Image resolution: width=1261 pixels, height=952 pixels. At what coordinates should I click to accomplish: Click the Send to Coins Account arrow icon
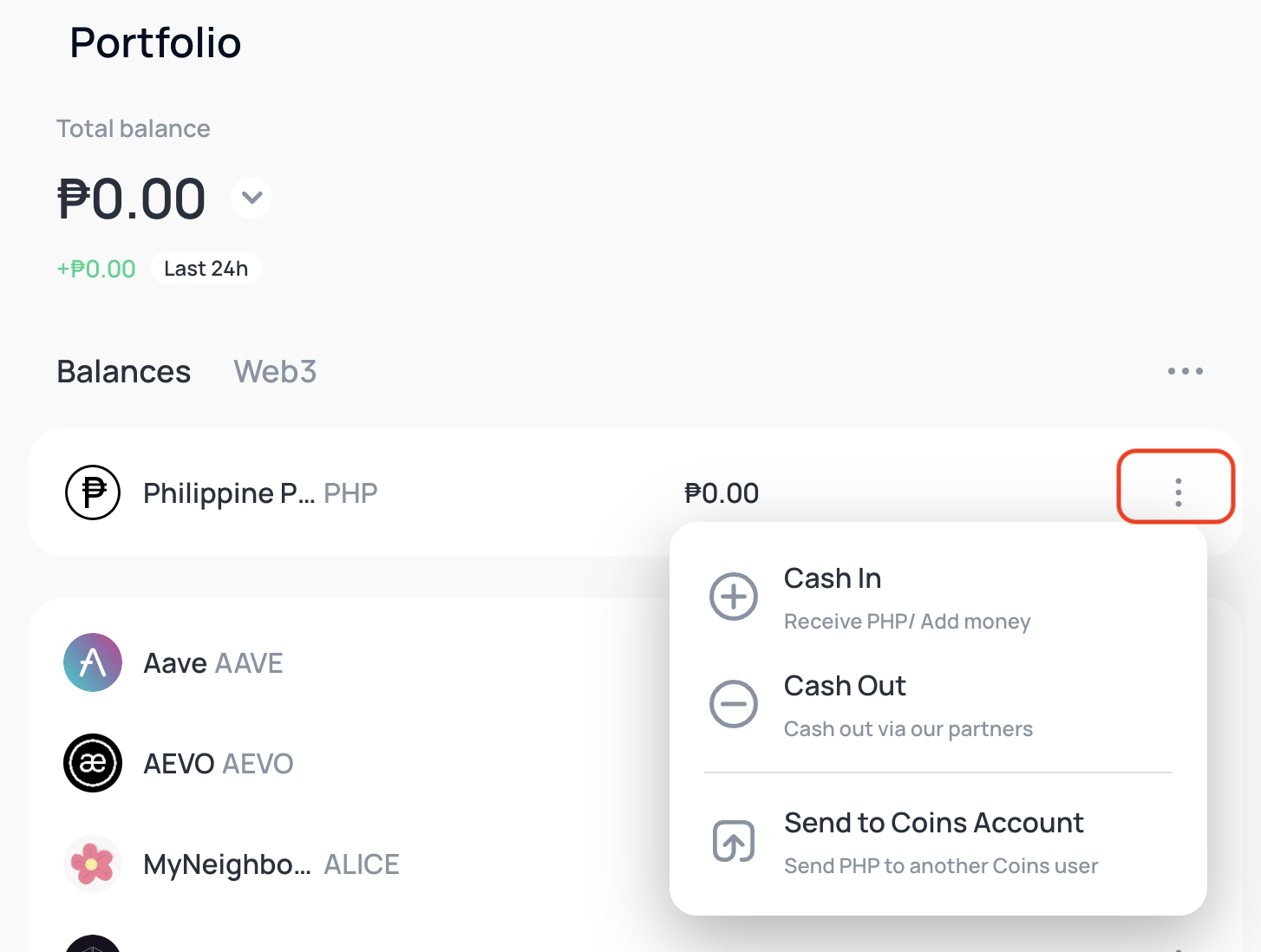(734, 841)
